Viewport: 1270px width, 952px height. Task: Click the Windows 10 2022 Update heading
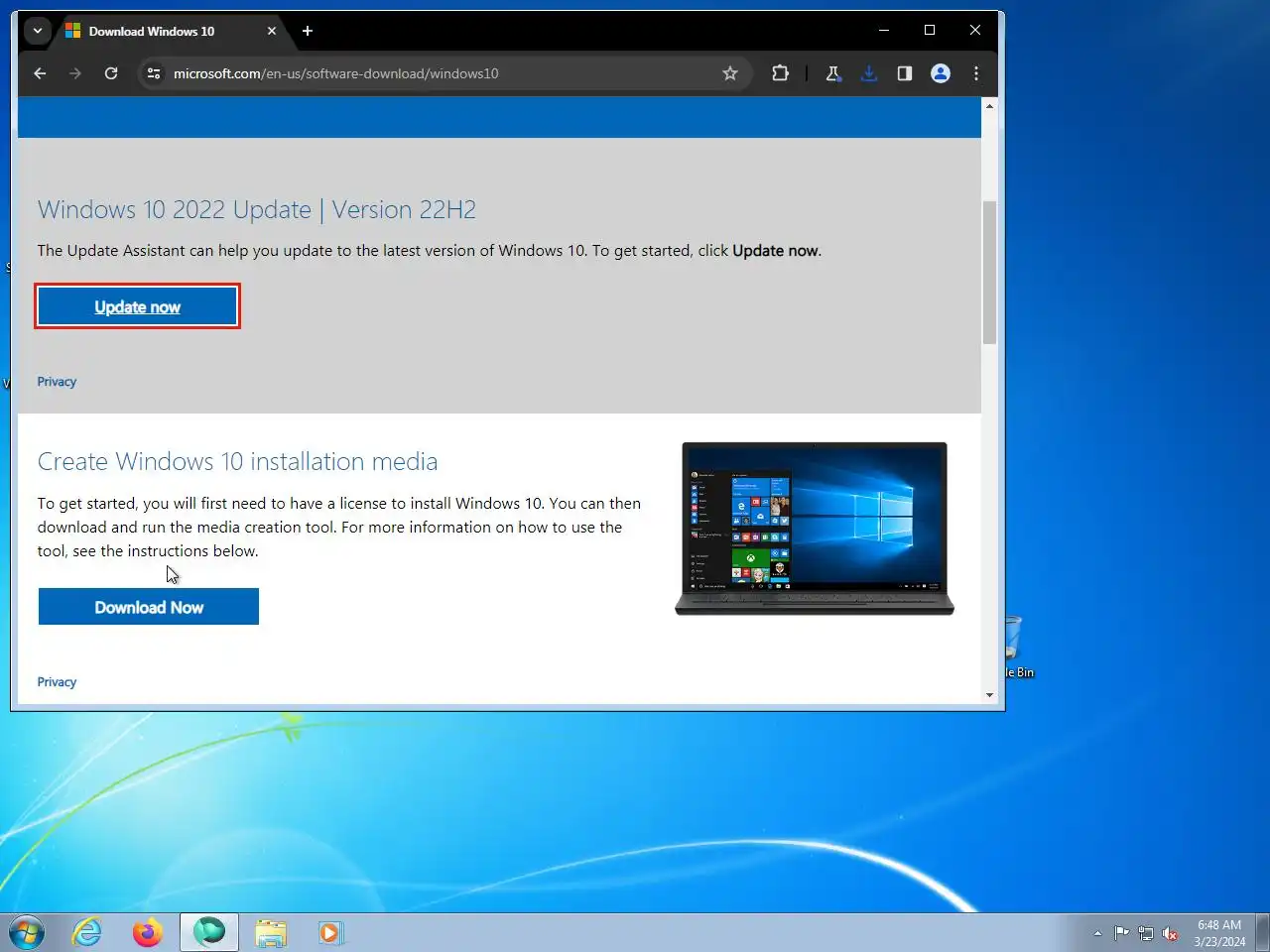(x=257, y=209)
